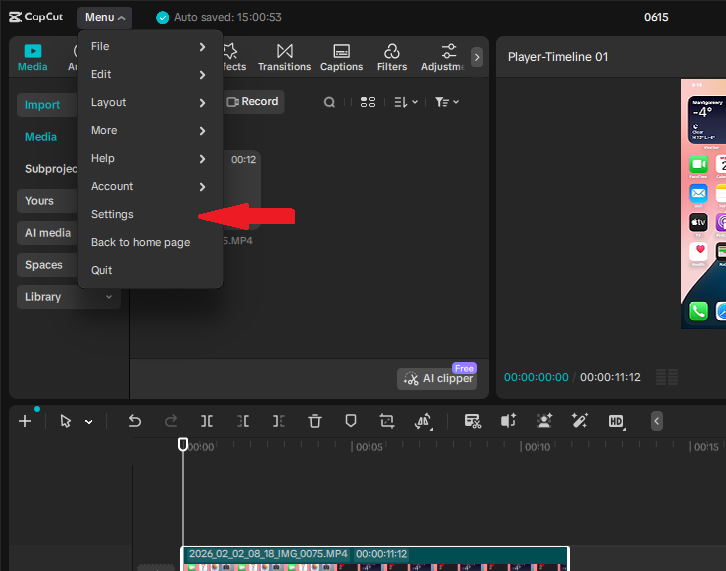
Task: Delete the selected clip
Action: pyautogui.click(x=315, y=421)
